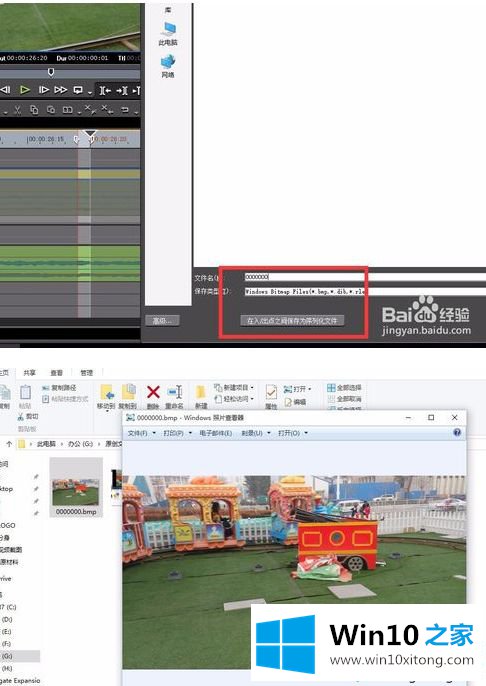The height and width of the screenshot is (686, 486).
Task: Click the 文件名 input field
Action: coord(365,277)
